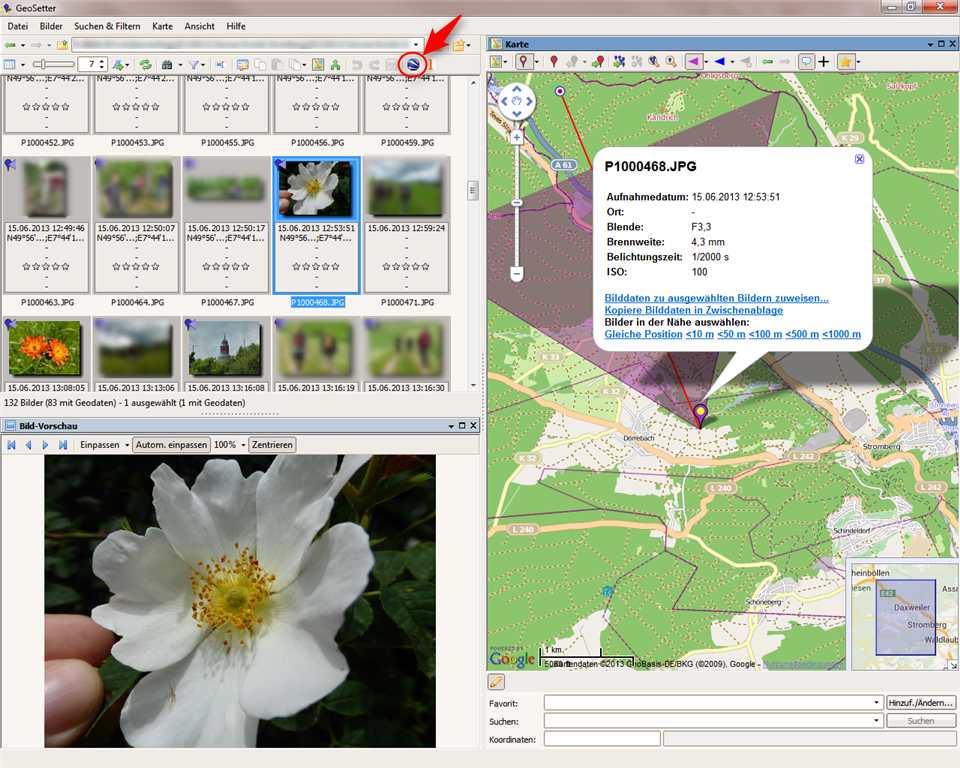Click the Google Earth globe icon
960x768 pixels.
[x=413, y=64]
